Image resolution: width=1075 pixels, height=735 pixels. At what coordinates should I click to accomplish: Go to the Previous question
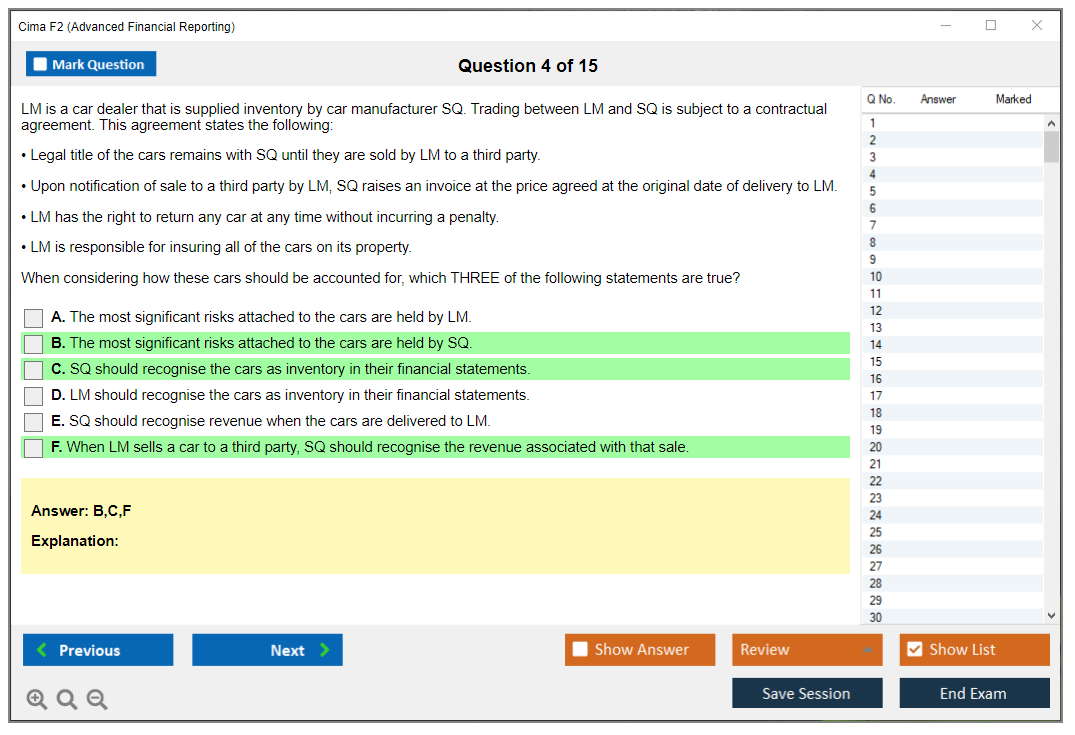point(98,650)
